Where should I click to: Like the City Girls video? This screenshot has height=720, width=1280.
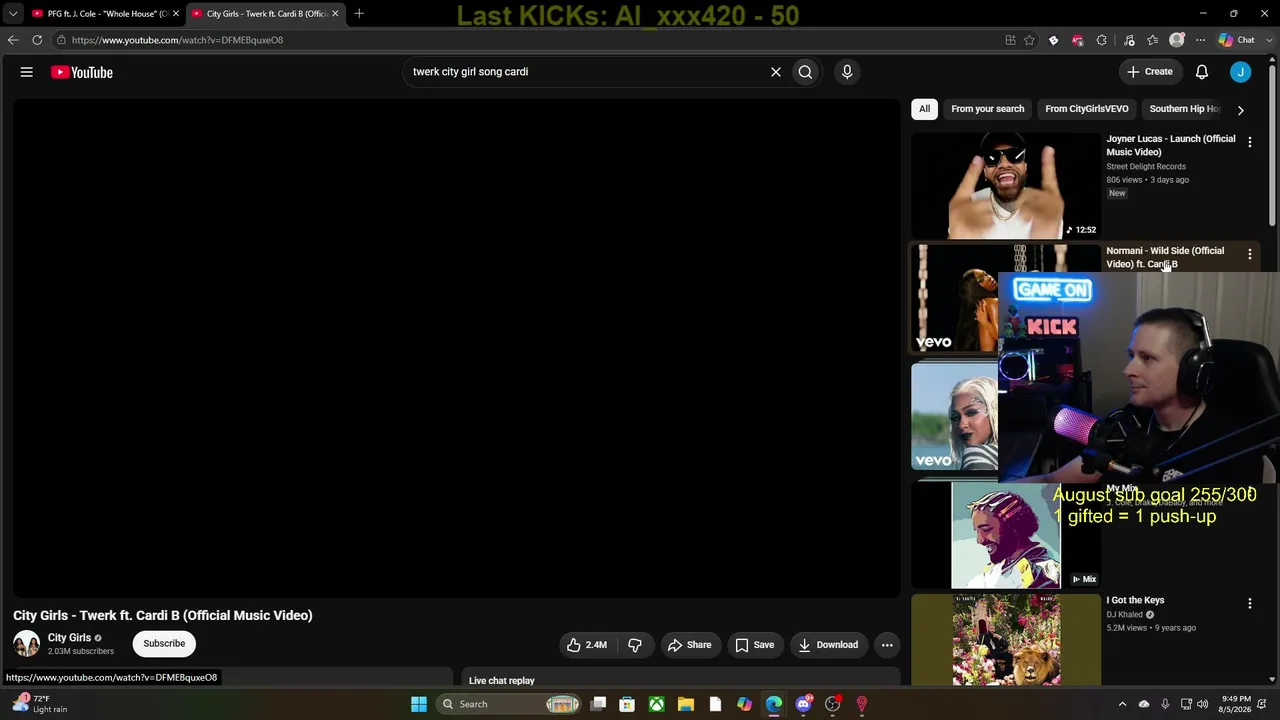pyautogui.click(x=587, y=645)
